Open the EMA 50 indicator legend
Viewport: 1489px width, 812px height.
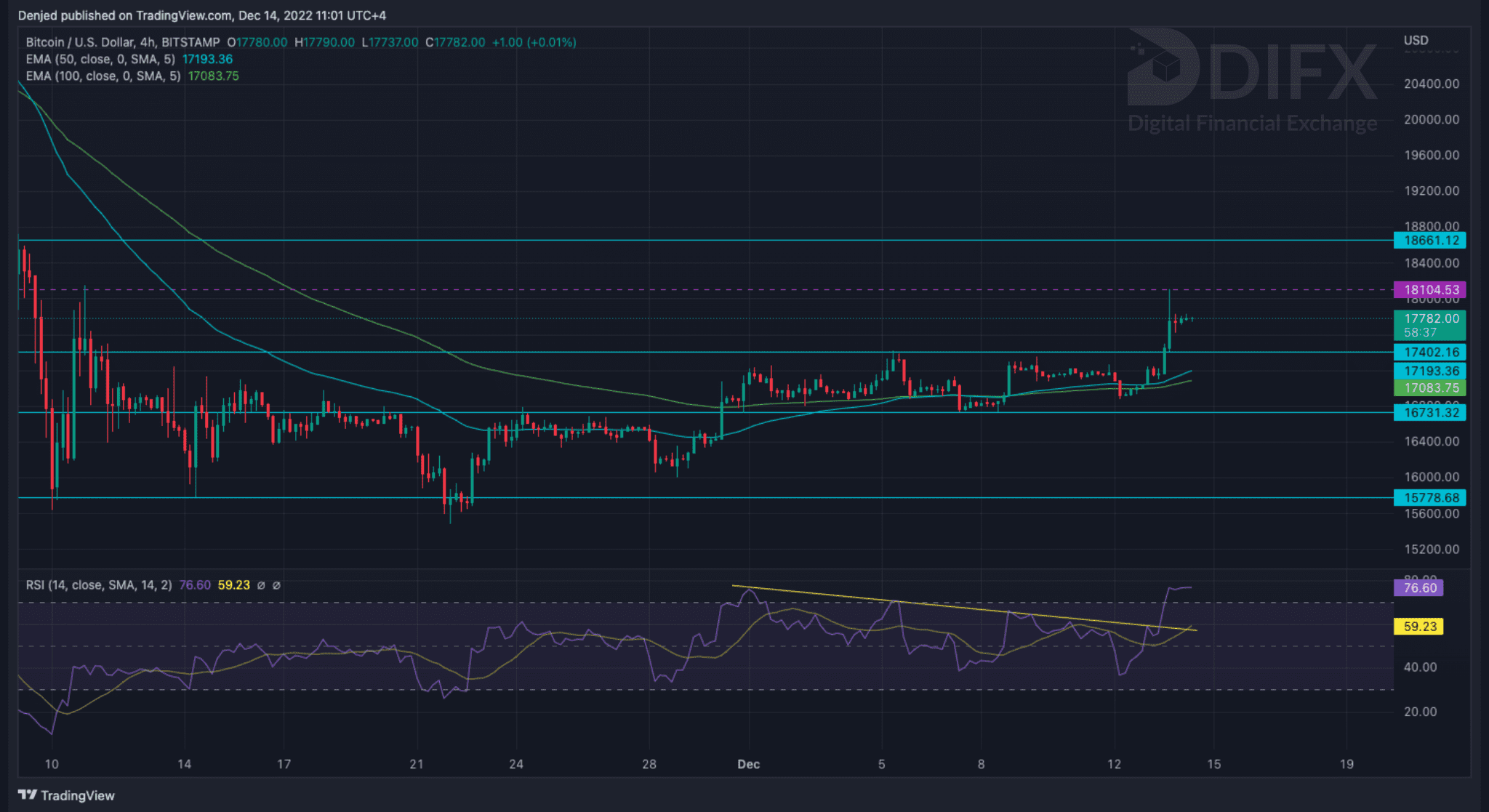click(x=100, y=60)
